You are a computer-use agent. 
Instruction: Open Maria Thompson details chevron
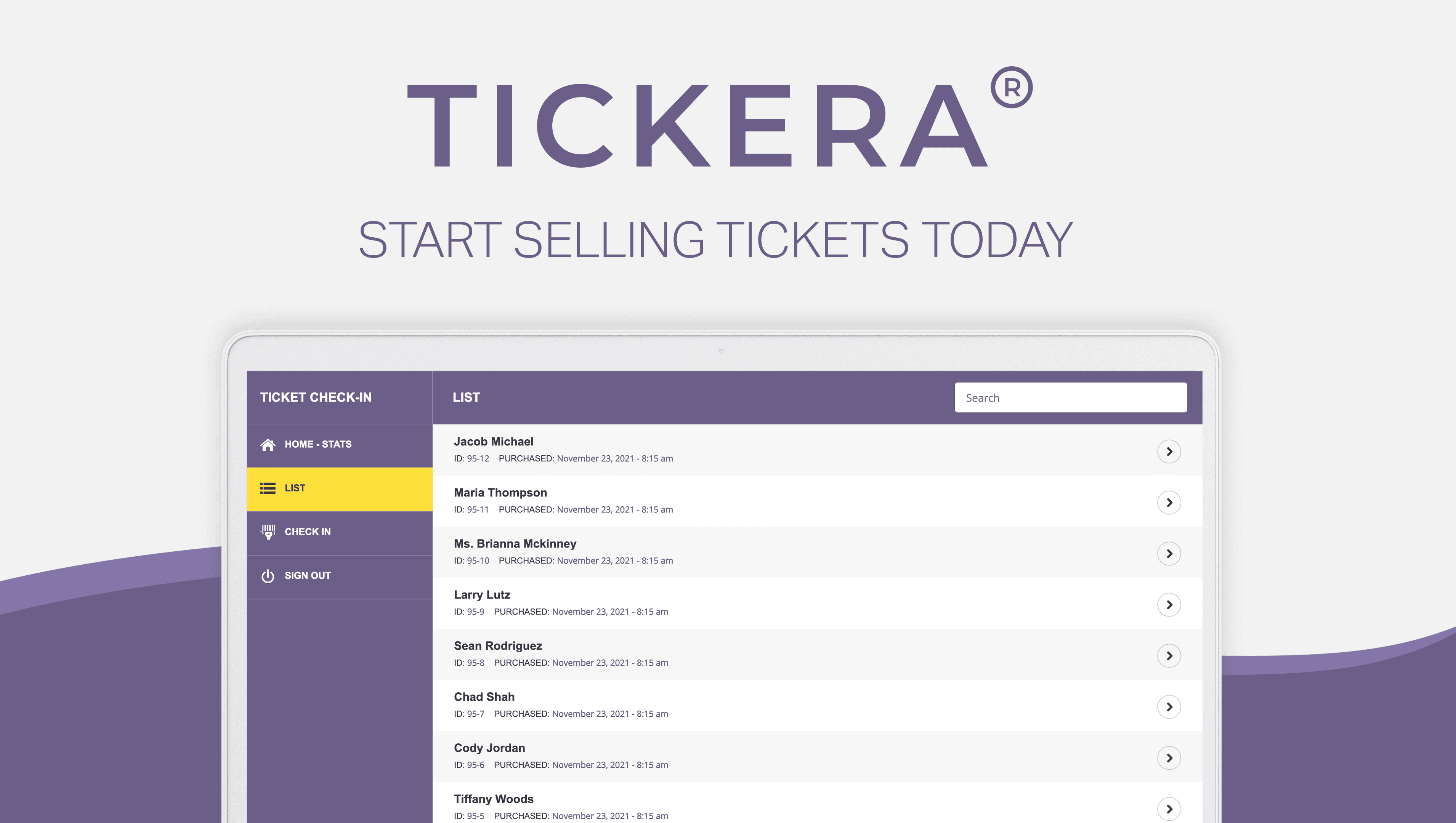[1169, 503]
